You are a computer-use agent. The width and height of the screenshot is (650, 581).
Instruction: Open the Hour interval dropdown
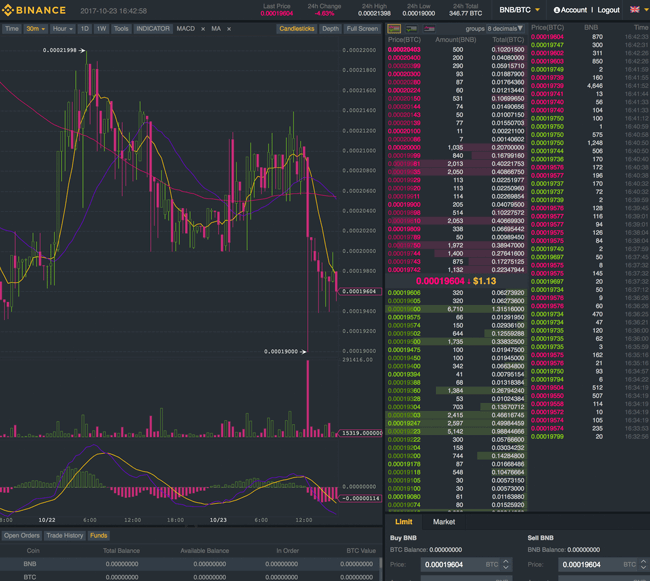pyautogui.click(x=63, y=29)
